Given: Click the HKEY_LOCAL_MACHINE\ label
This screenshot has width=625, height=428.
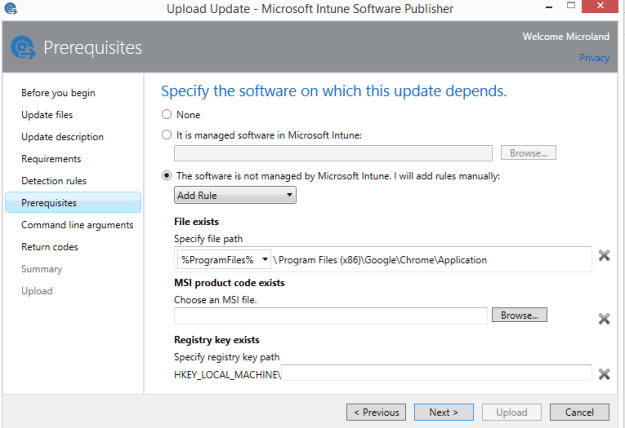Looking at the screenshot, I should 227,375.
